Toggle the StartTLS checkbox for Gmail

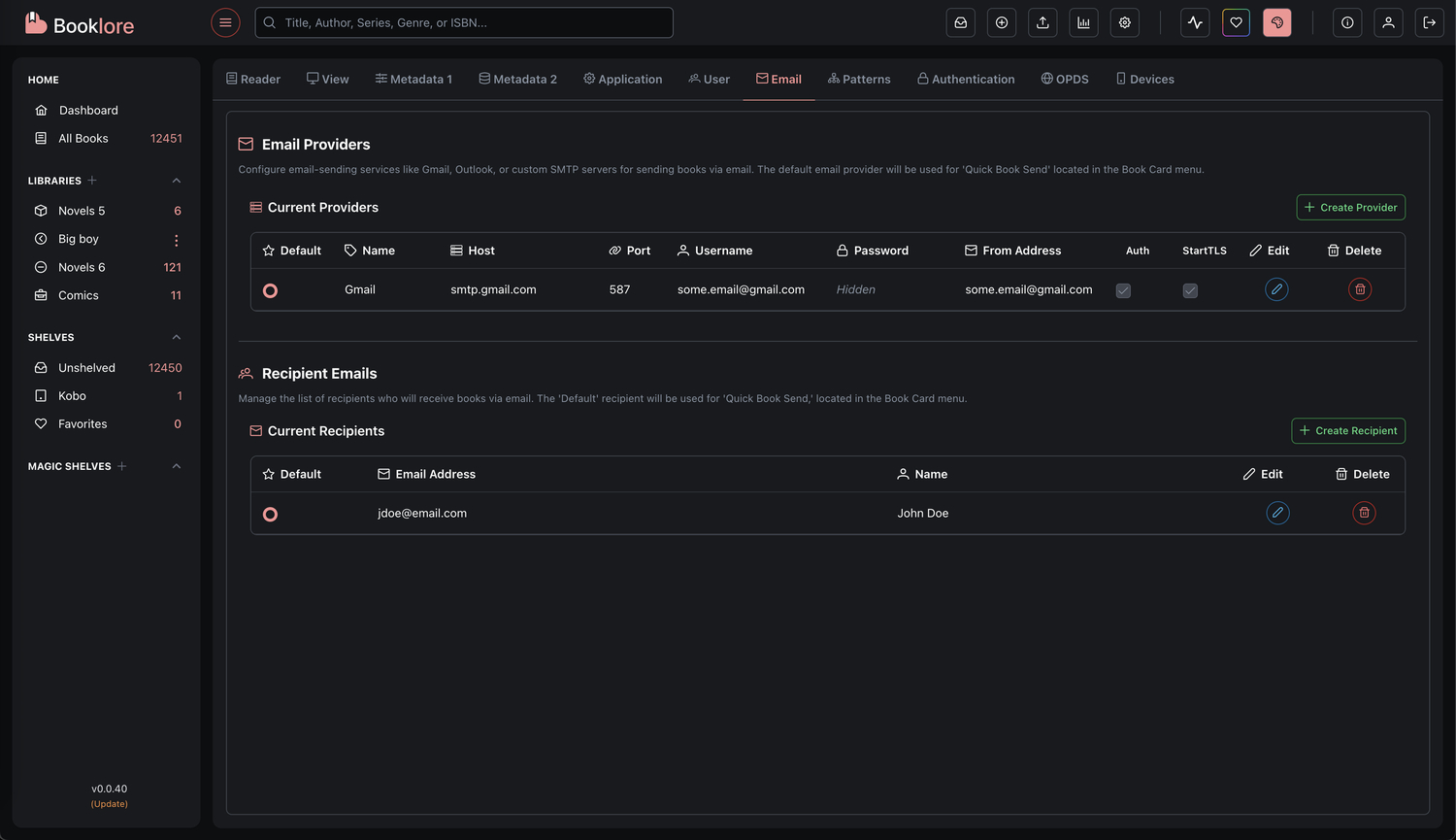click(1190, 290)
